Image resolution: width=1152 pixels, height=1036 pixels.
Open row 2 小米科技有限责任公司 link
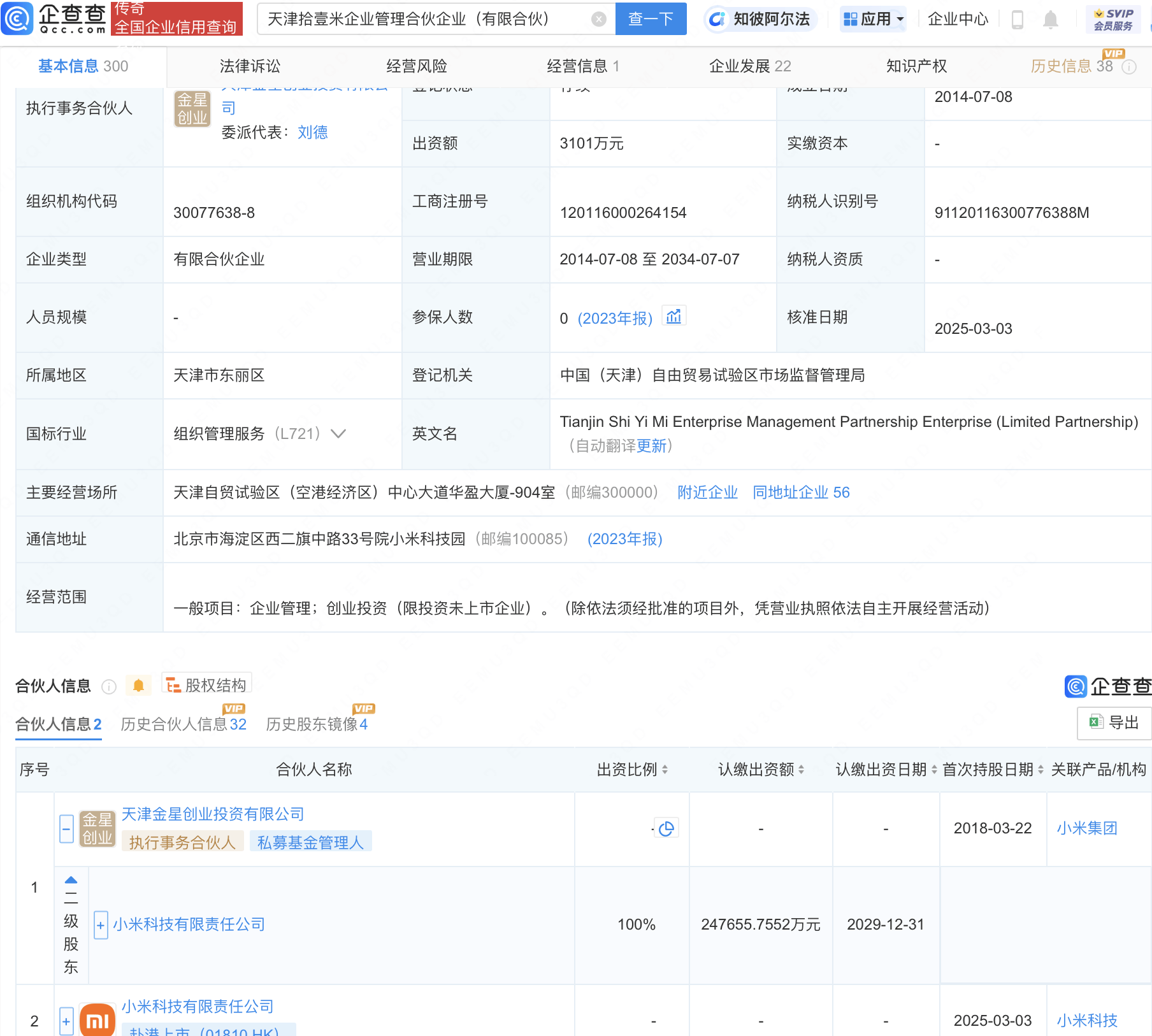coord(198,1007)
